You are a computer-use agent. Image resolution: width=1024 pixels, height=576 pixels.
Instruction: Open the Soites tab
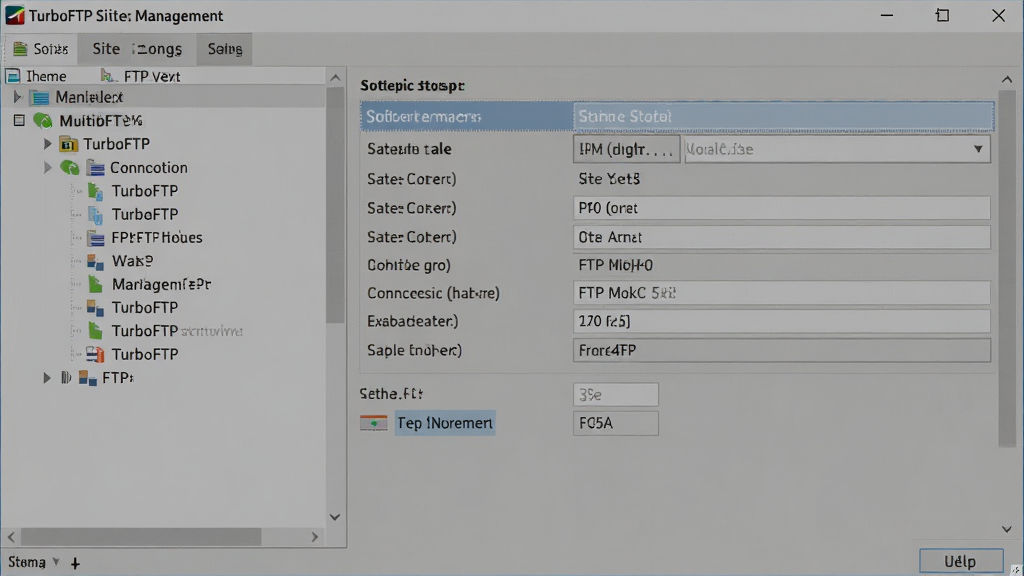click(40, 49)
